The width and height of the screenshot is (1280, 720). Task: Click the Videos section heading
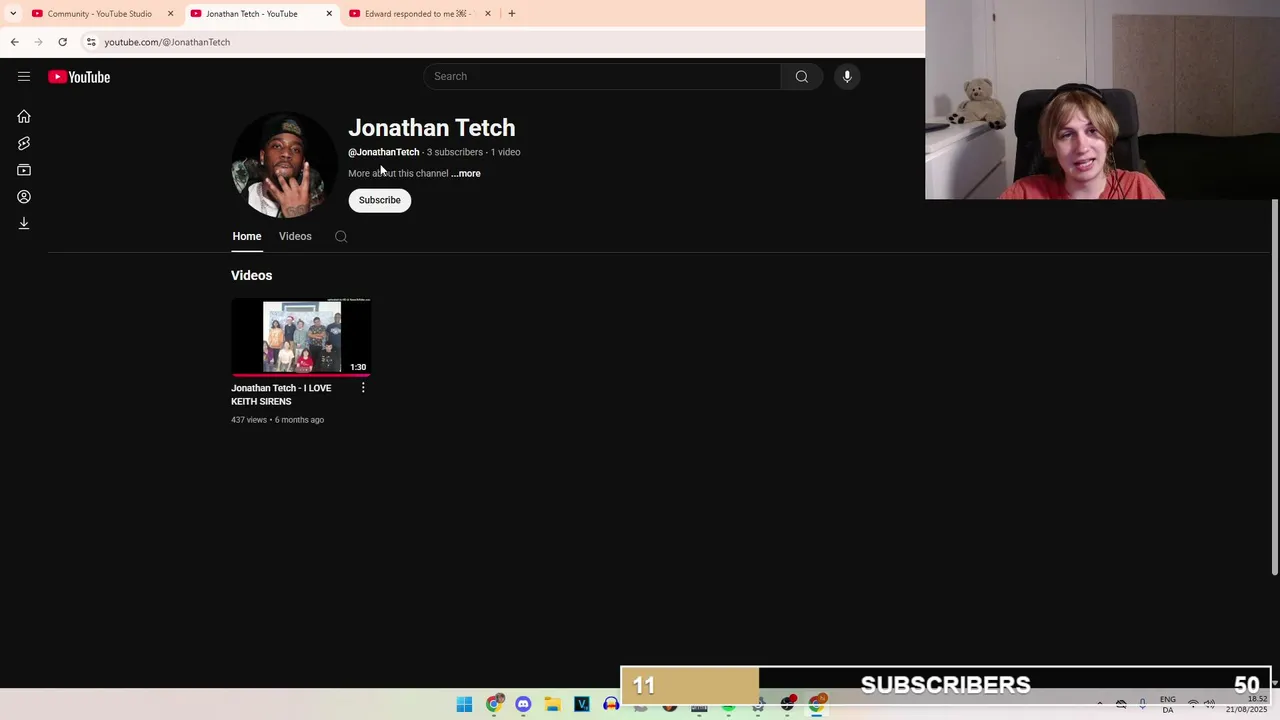252,276
